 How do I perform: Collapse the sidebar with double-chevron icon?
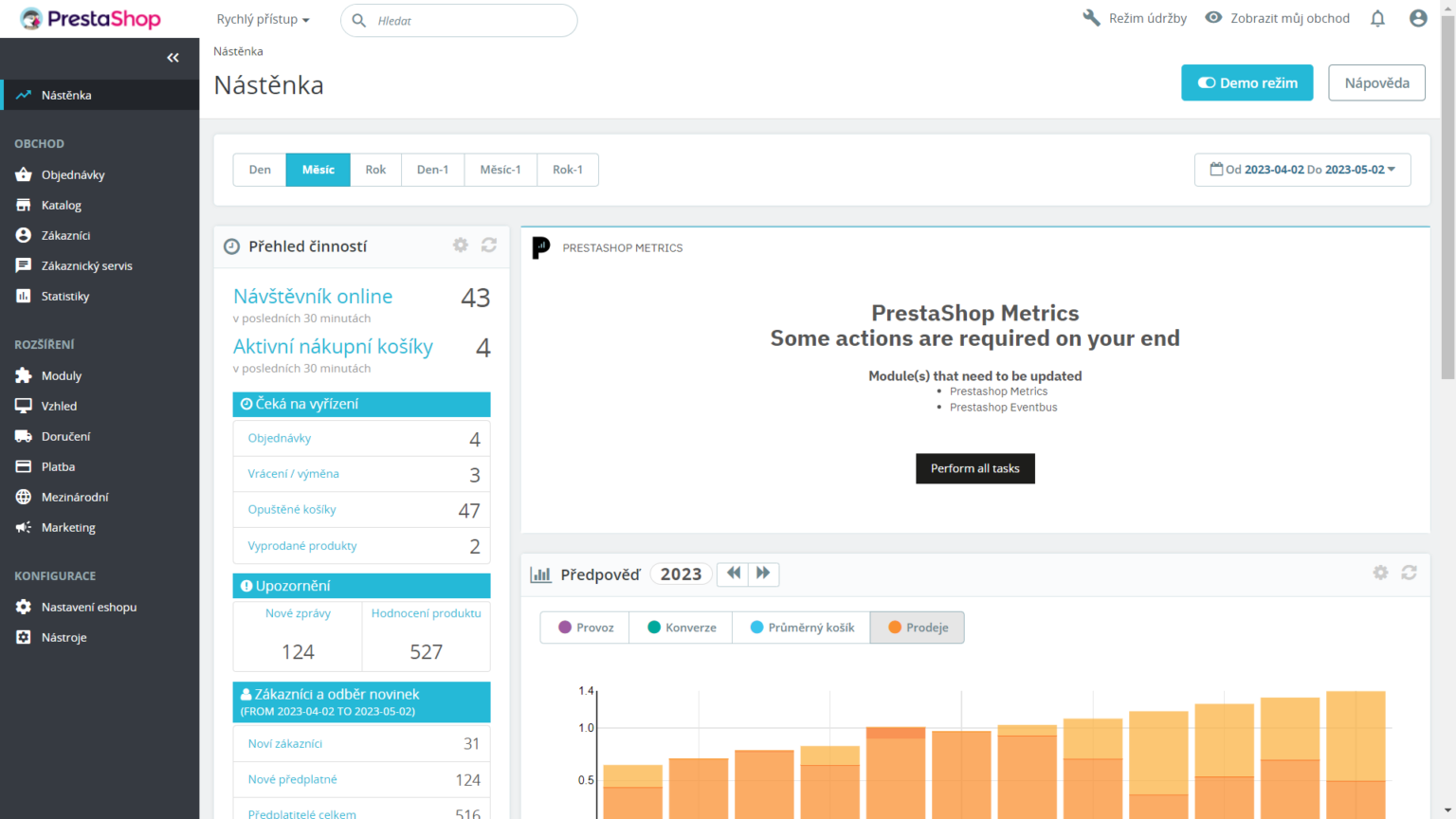[173, 58]
